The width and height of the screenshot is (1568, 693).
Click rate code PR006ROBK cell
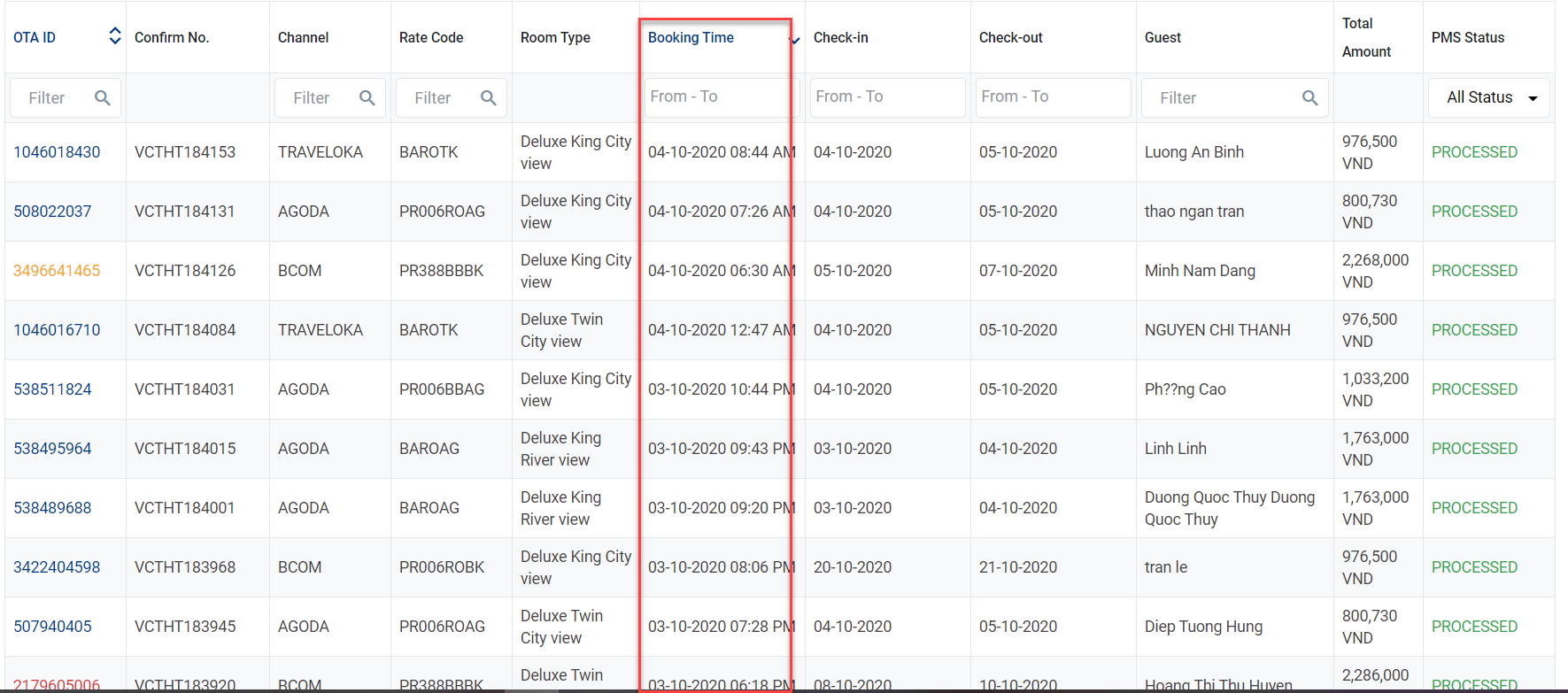click(442, 567)
